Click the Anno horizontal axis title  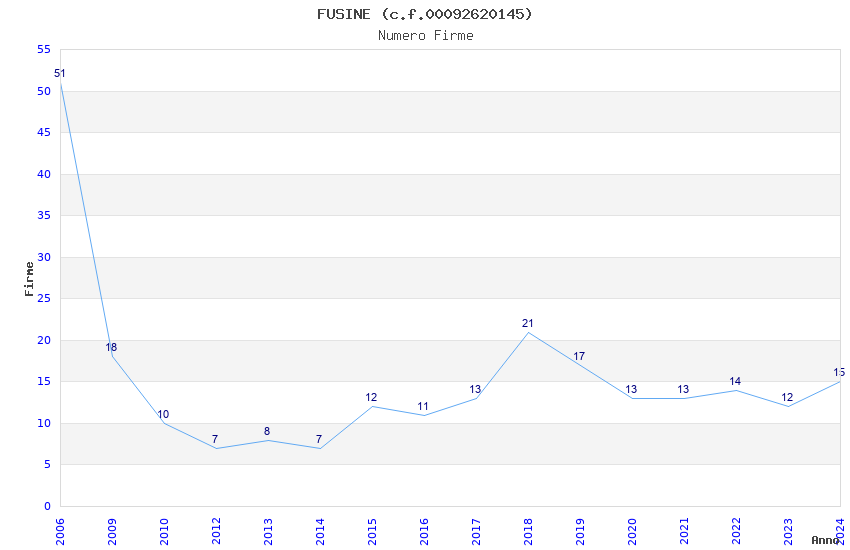click(825, 540)
